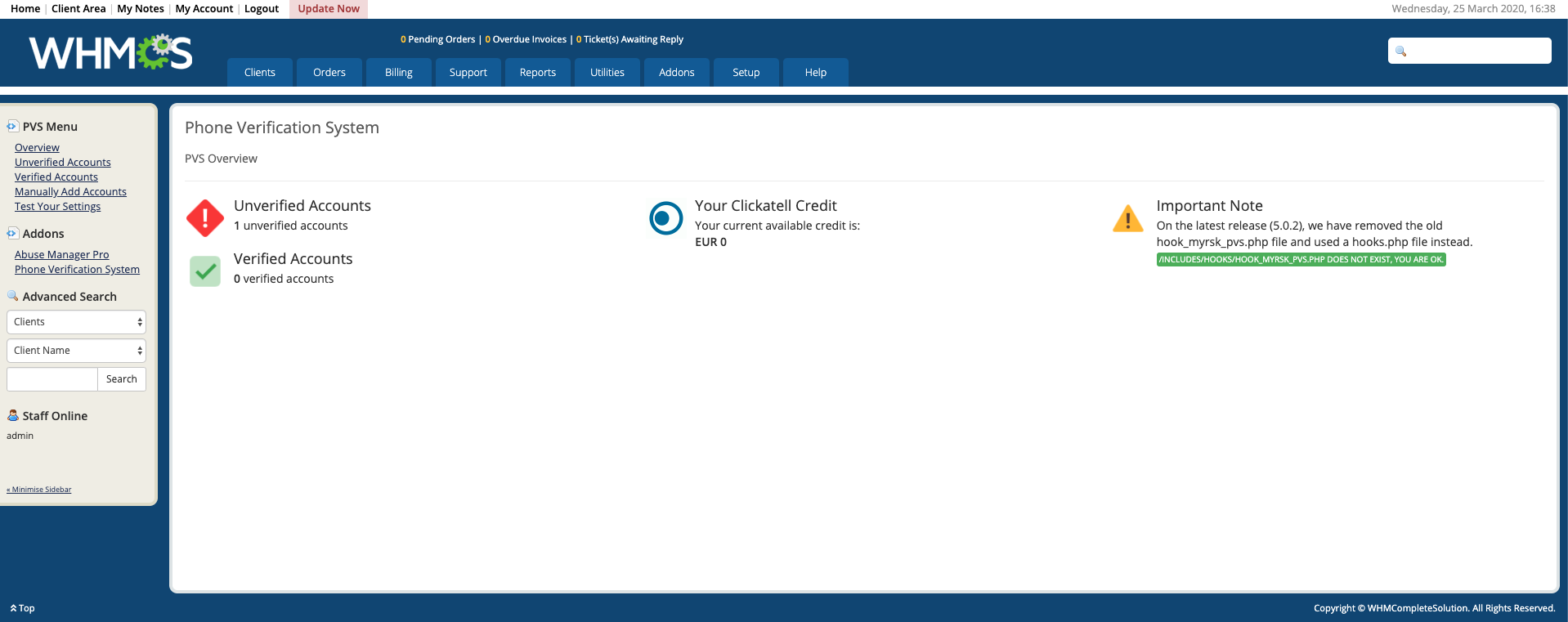Click the orange Important Note warning triangle
This screenshot has width=1568, height=622.
coord(1128,218)
